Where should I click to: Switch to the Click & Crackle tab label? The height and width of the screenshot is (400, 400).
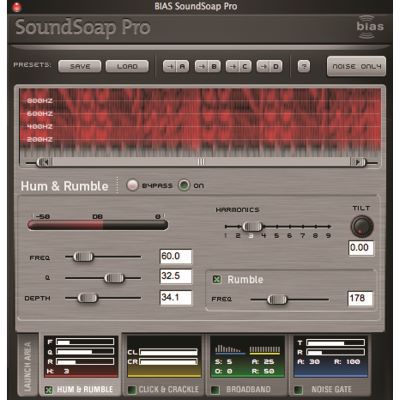(169, 389)
